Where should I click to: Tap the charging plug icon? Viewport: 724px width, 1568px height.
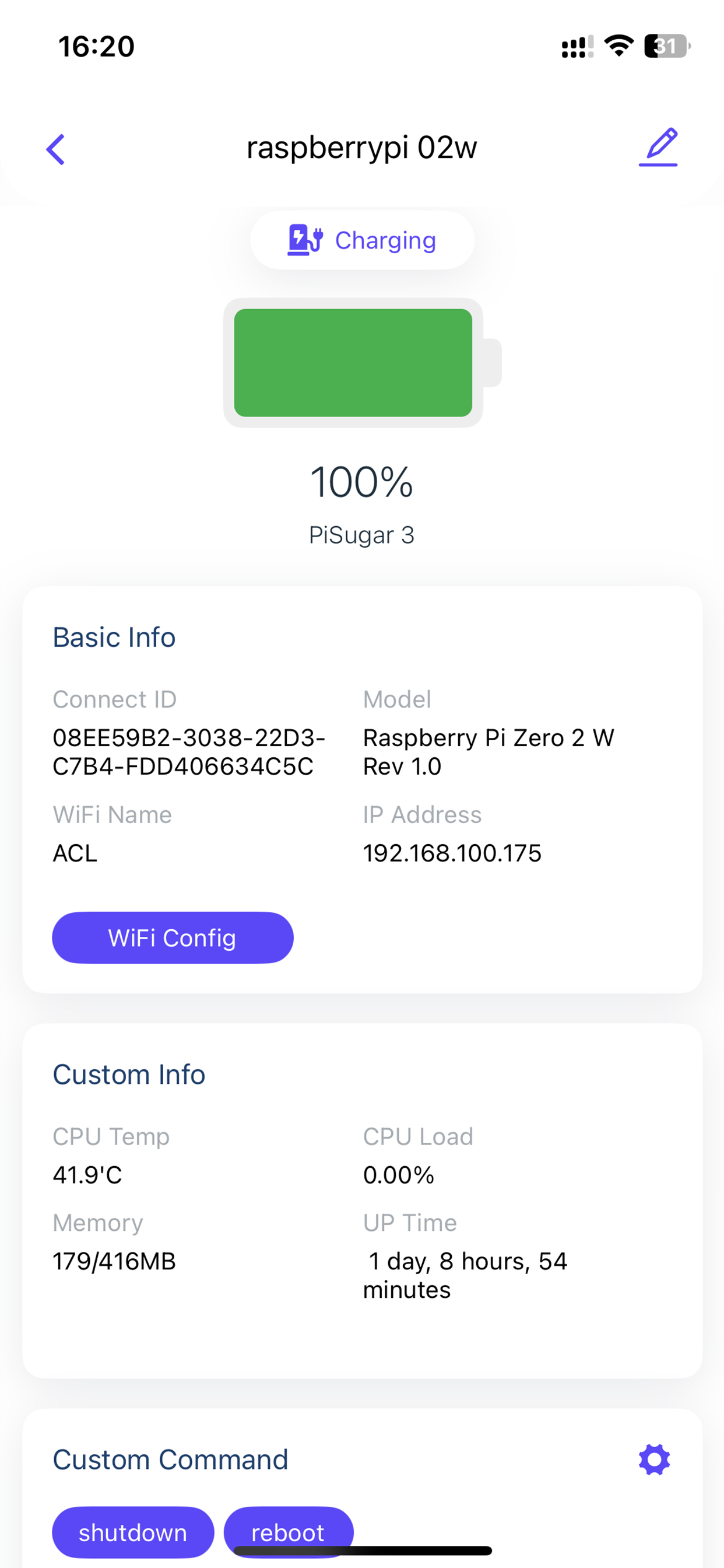(x=305, y=240)
